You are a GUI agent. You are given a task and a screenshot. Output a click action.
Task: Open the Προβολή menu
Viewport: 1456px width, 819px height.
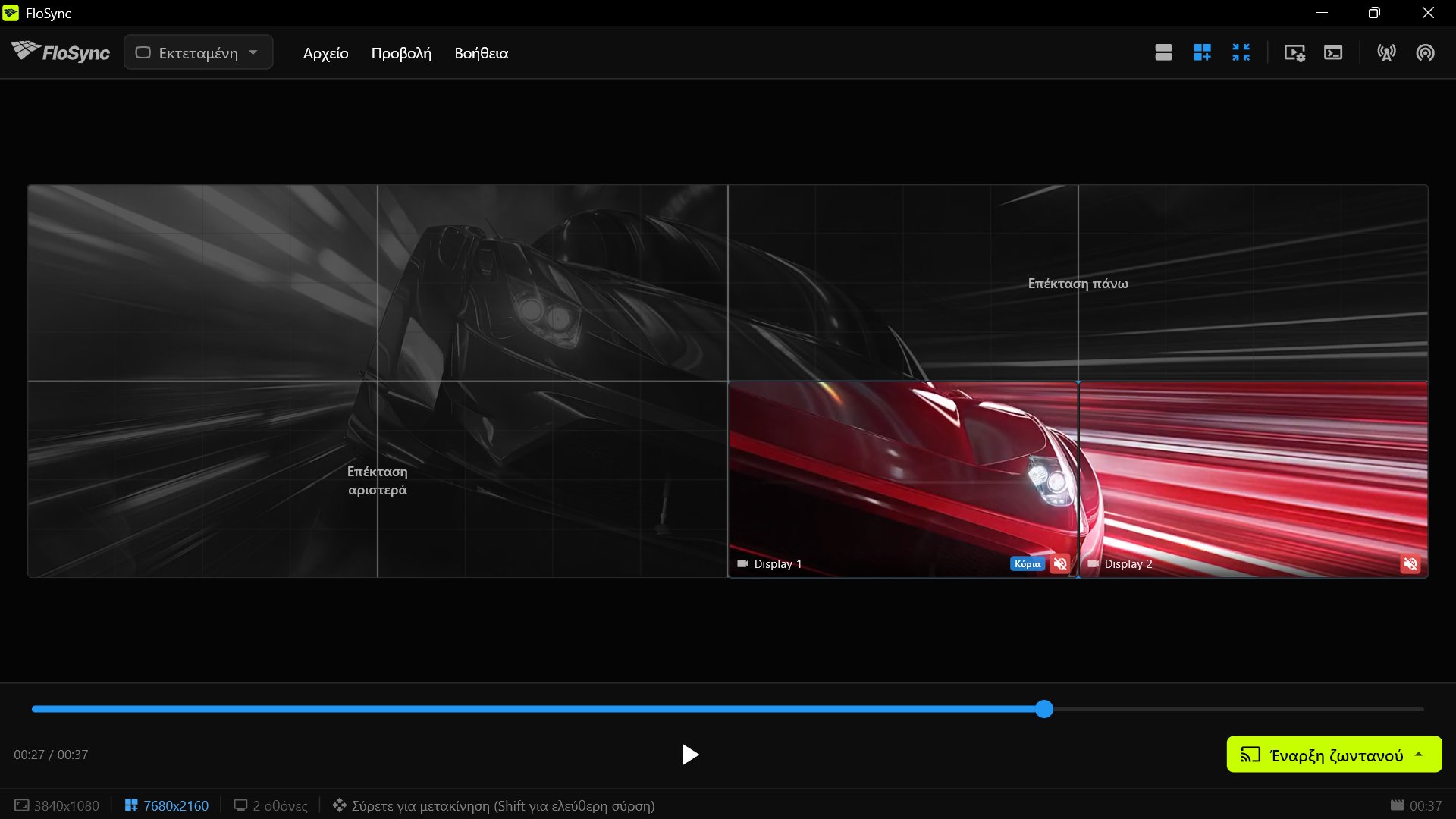click(x=401, y=53)
